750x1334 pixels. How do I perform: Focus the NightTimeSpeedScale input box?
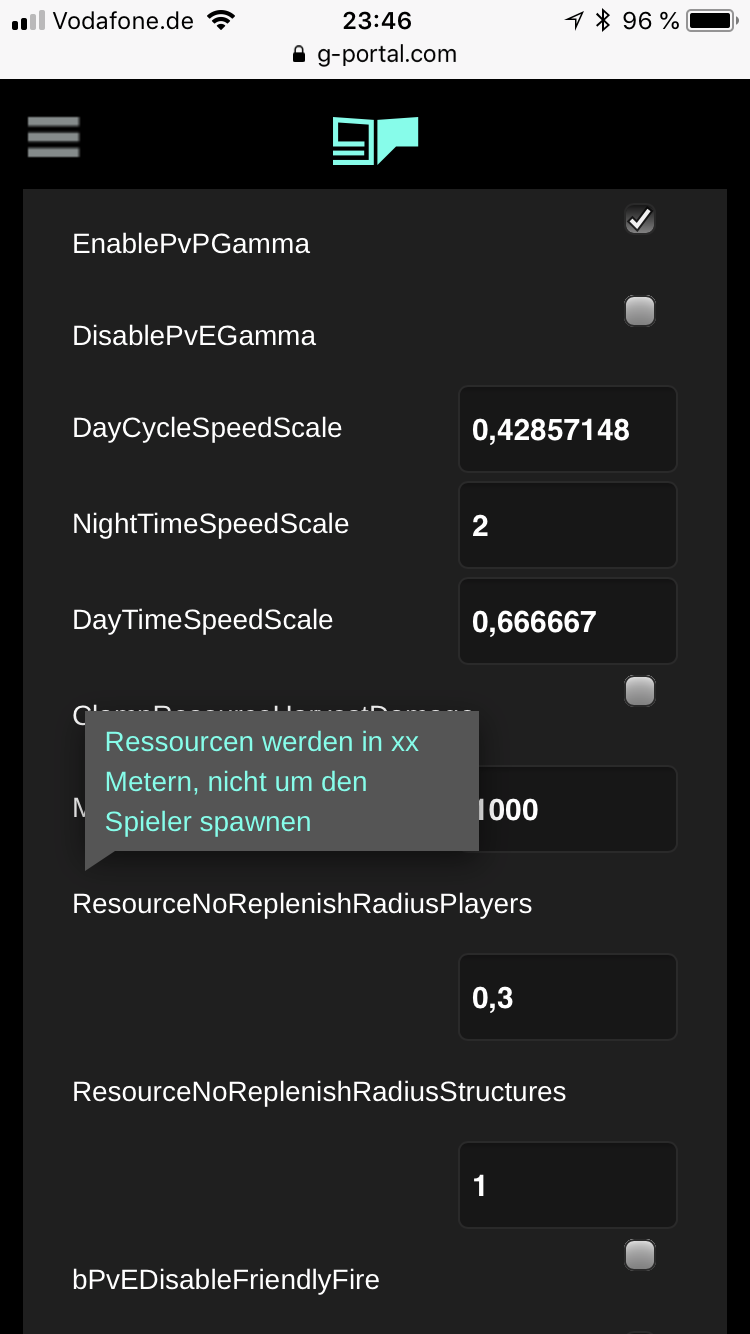point(568,525)
